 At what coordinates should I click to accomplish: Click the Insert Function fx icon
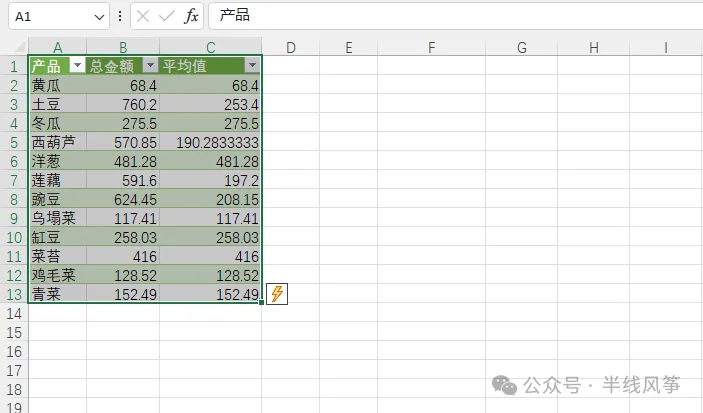191,16
